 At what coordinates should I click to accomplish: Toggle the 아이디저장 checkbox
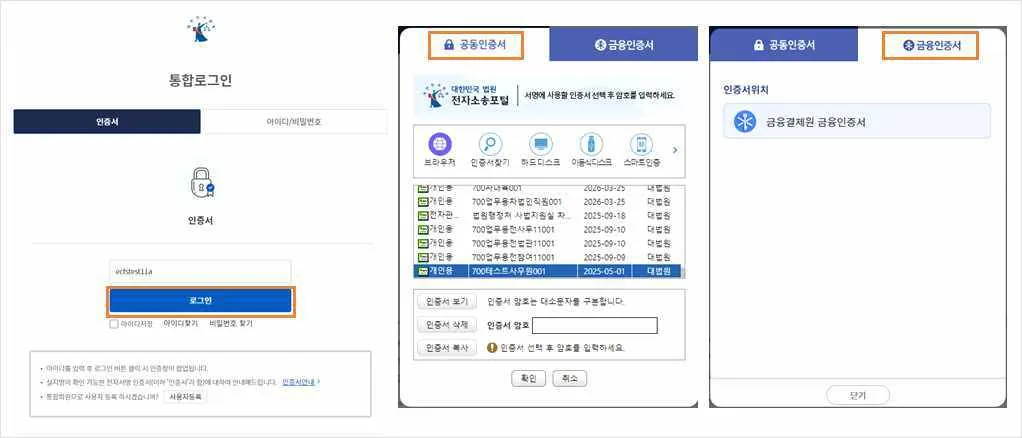tap(114, 323)
